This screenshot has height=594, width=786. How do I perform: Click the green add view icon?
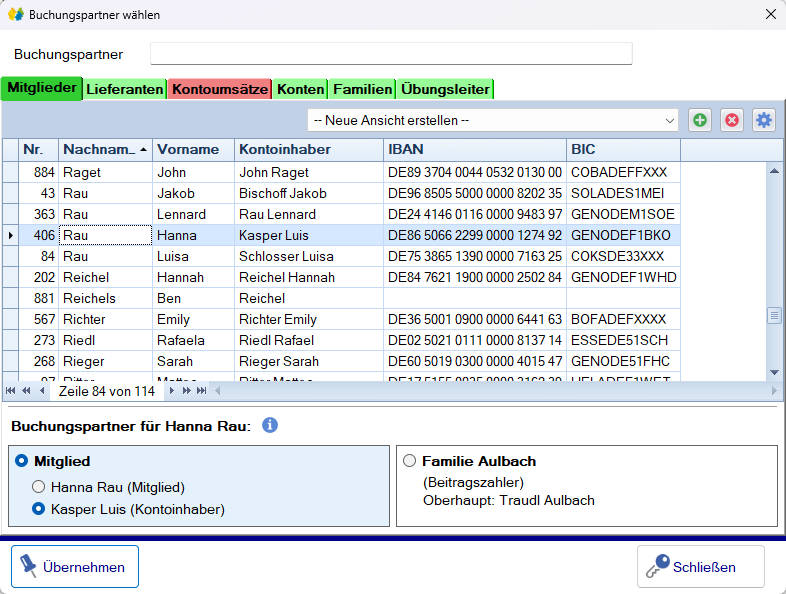pos(700,120)
